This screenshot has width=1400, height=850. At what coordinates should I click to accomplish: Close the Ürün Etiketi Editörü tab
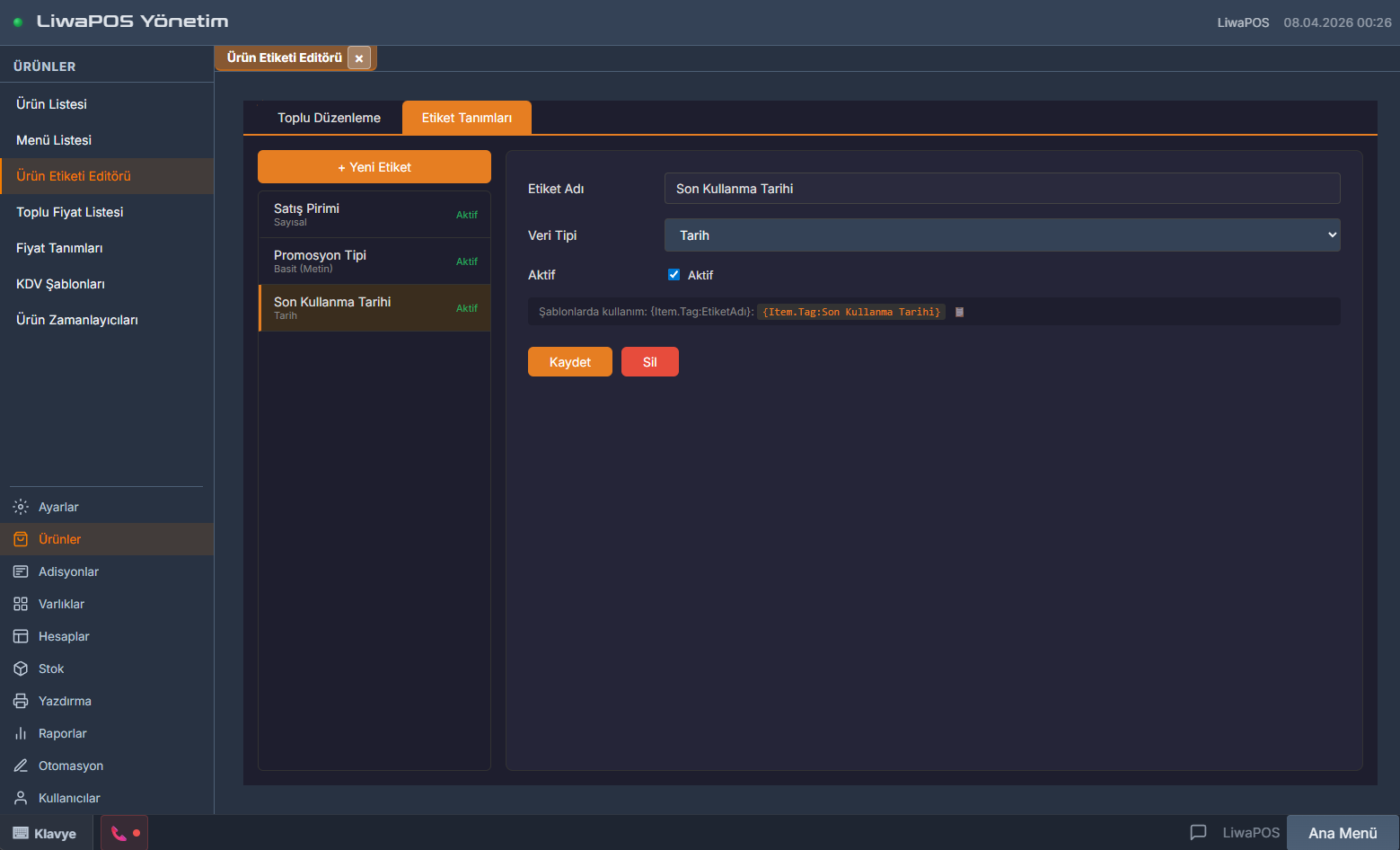359,58
